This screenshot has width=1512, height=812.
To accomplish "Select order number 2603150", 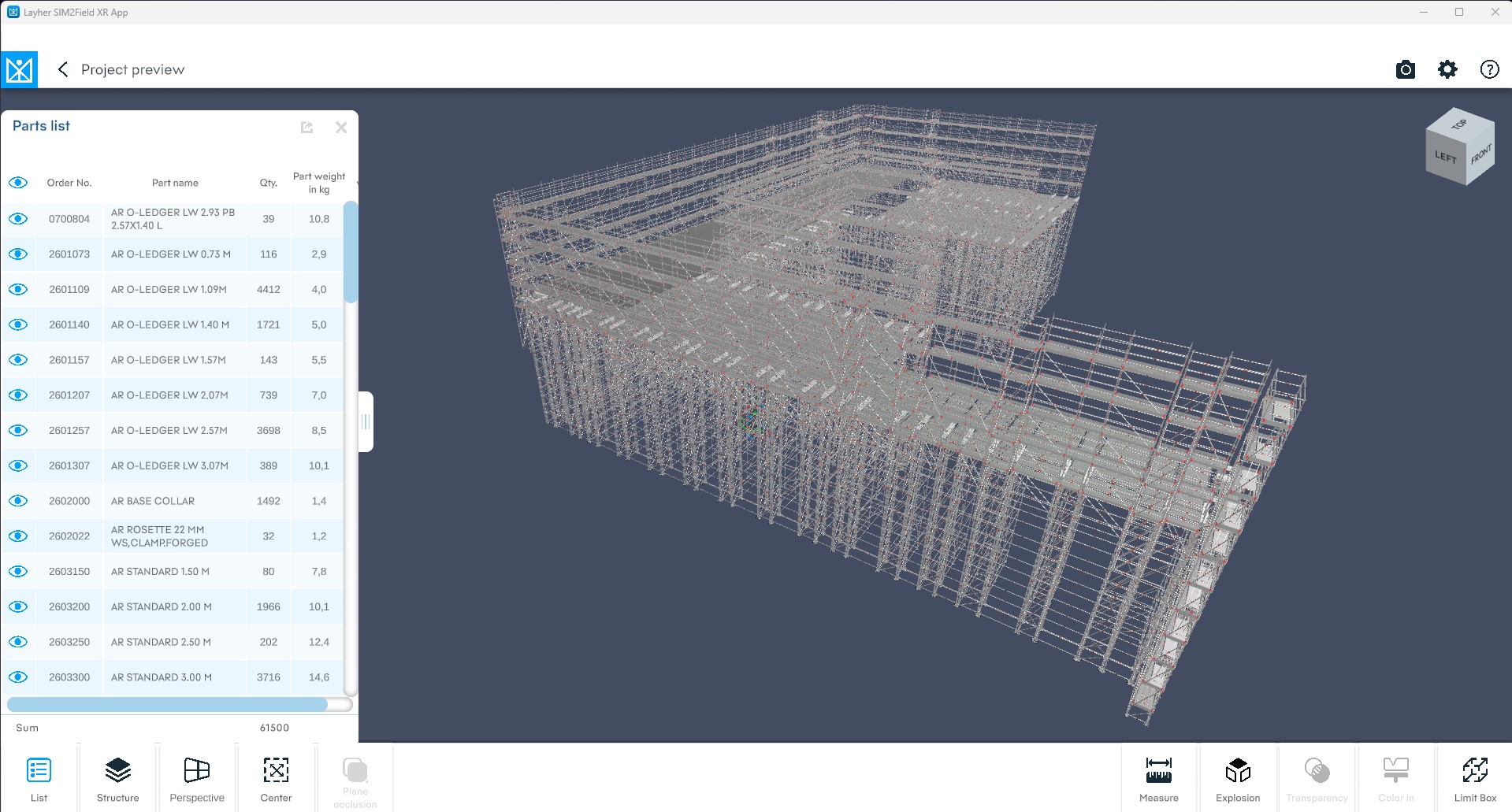I will (69, 572).
